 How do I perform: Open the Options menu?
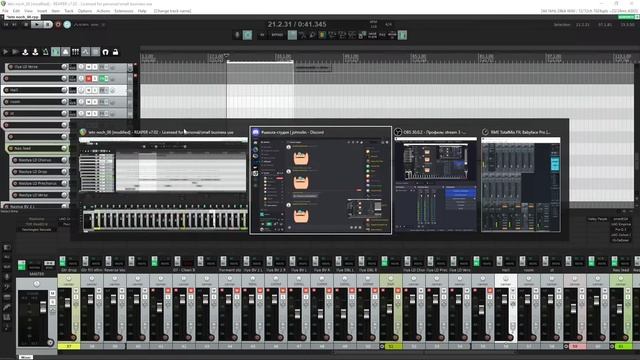tap(85, 11)
